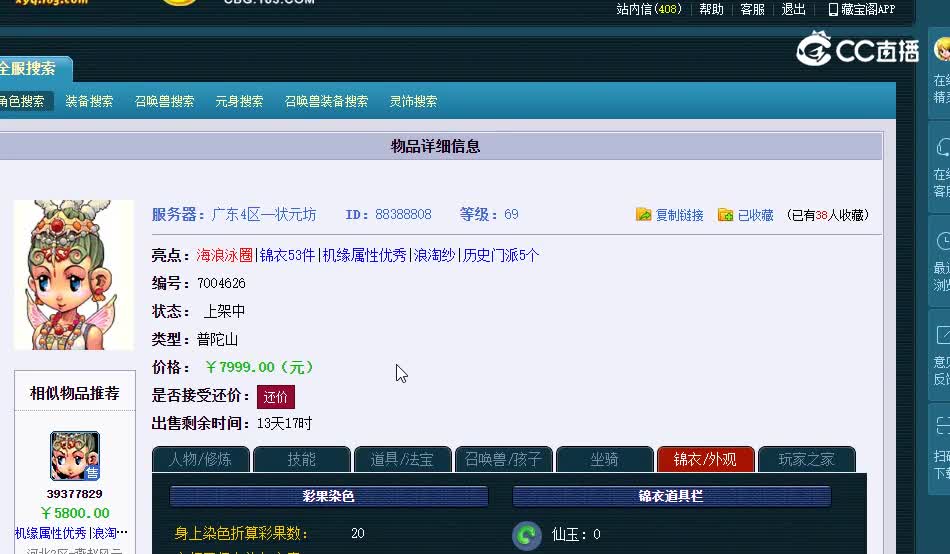Open 站内信 inbox link
This screenshot has width=950, height=554.
[x=649, y=10]
